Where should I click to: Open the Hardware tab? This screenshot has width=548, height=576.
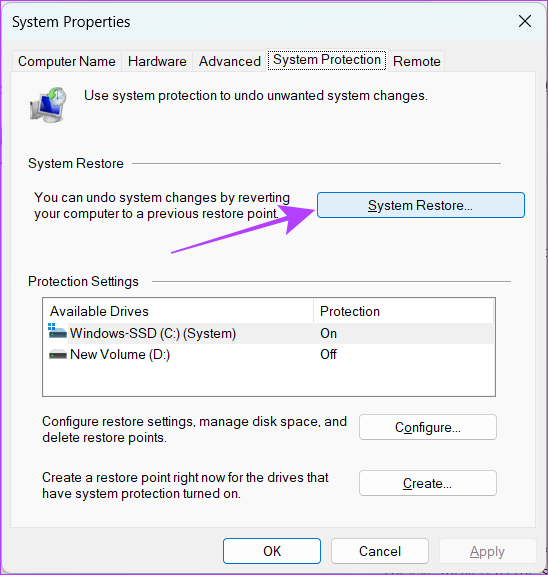coord(157,61)
